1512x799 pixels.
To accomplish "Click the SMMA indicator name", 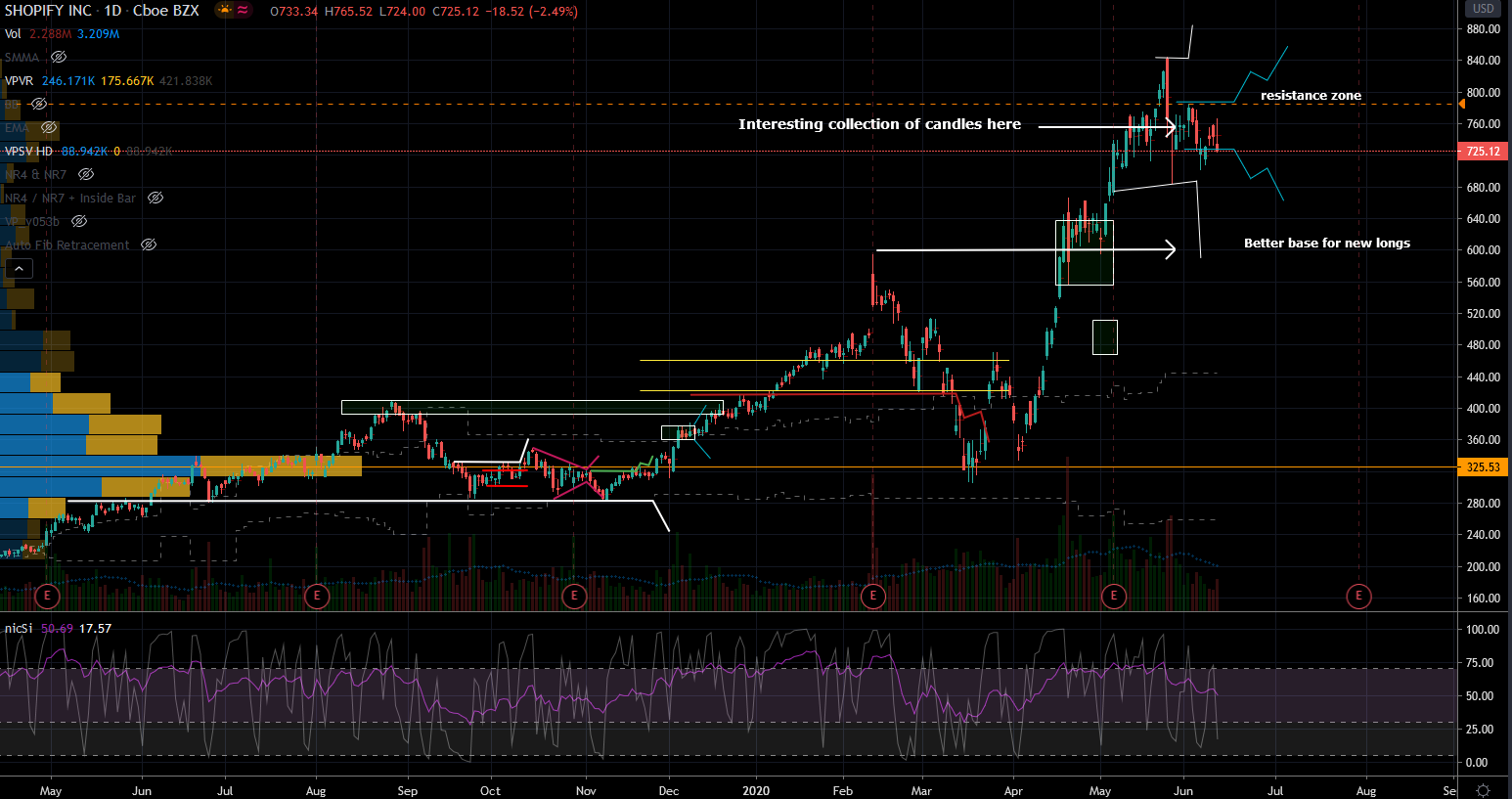I will coord(22,58).
